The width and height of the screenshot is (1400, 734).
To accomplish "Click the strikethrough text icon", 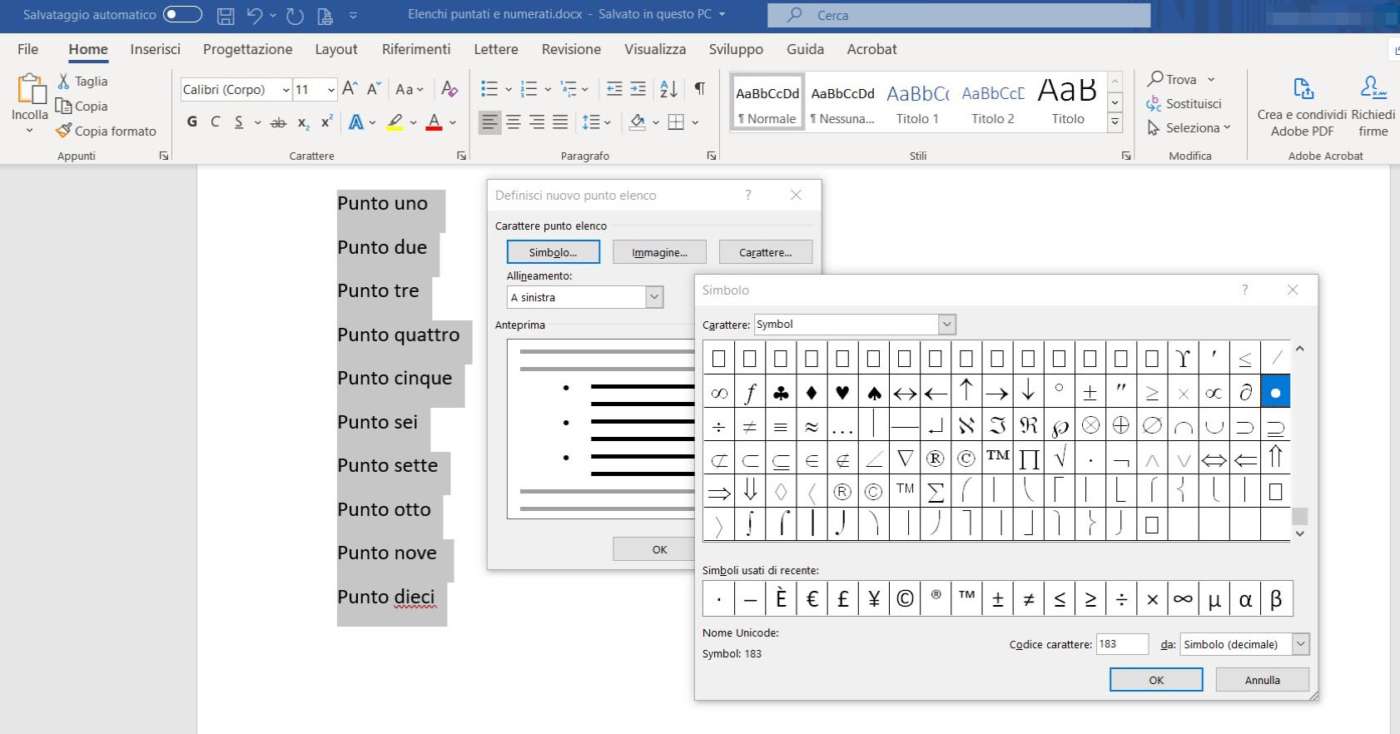I will pos(278,122).
